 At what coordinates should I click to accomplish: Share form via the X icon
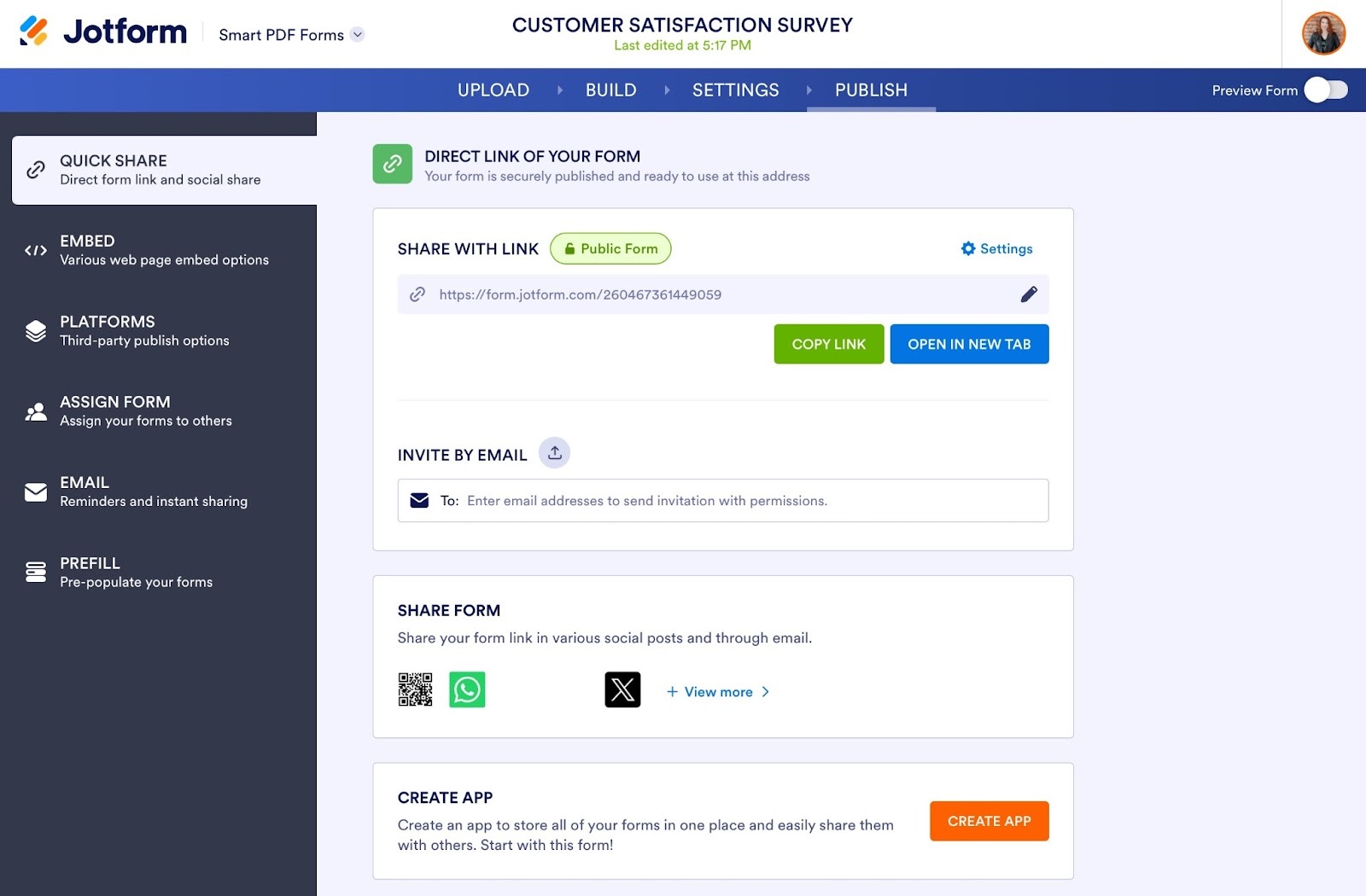click(x=622, y=689)
